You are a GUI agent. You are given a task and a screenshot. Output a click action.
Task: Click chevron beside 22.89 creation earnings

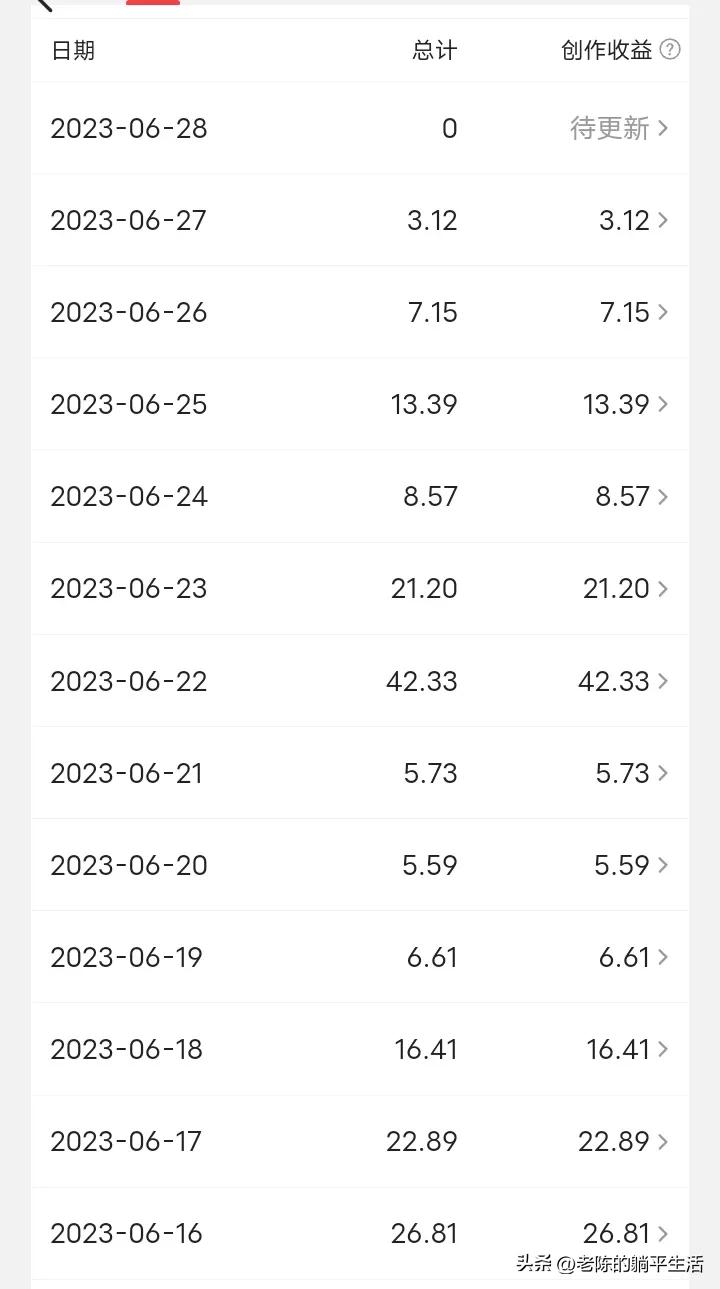click(x=664, y=1141)
